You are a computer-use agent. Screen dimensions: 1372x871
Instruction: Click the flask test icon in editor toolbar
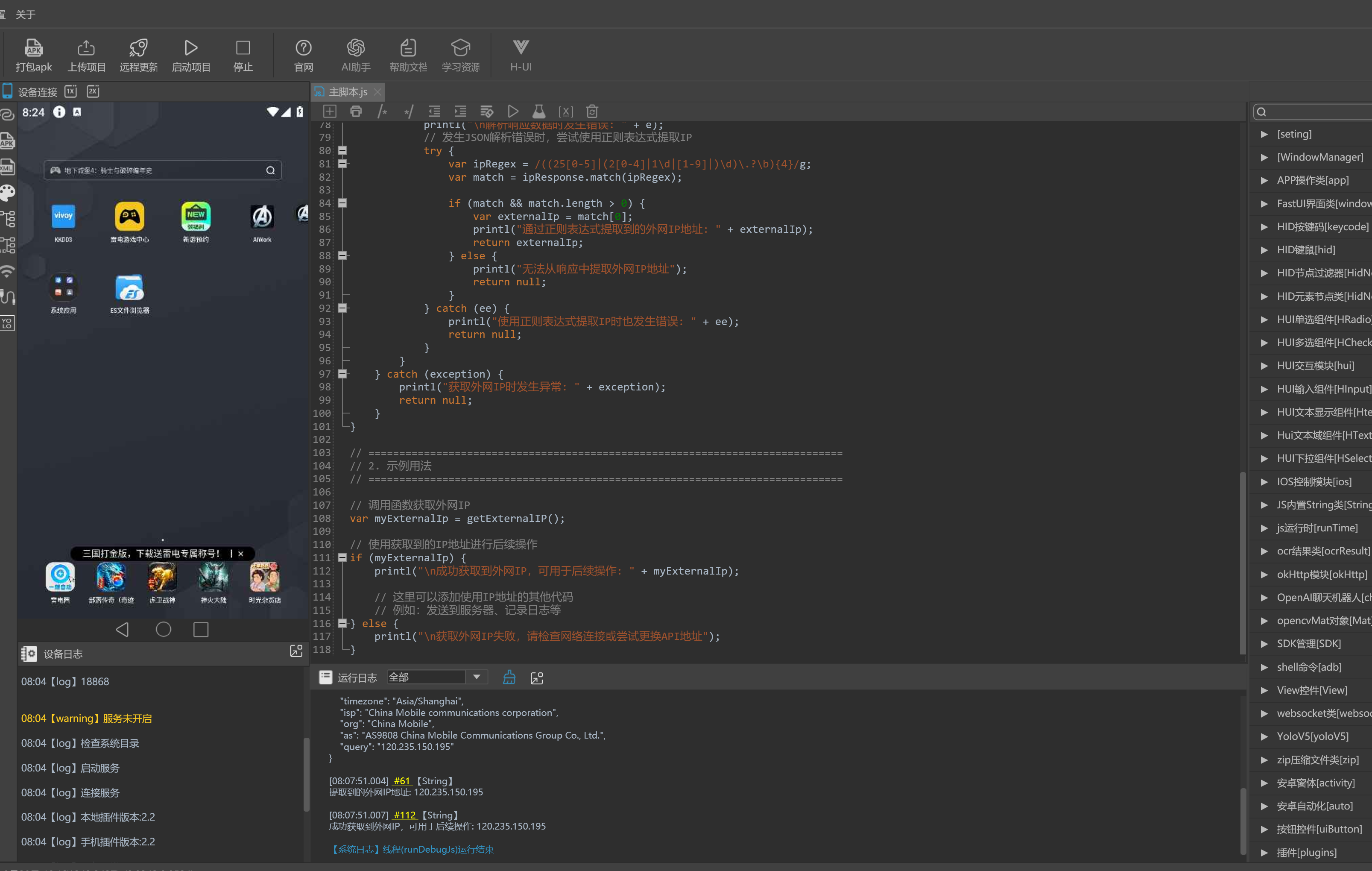click(x=538, y=111)
